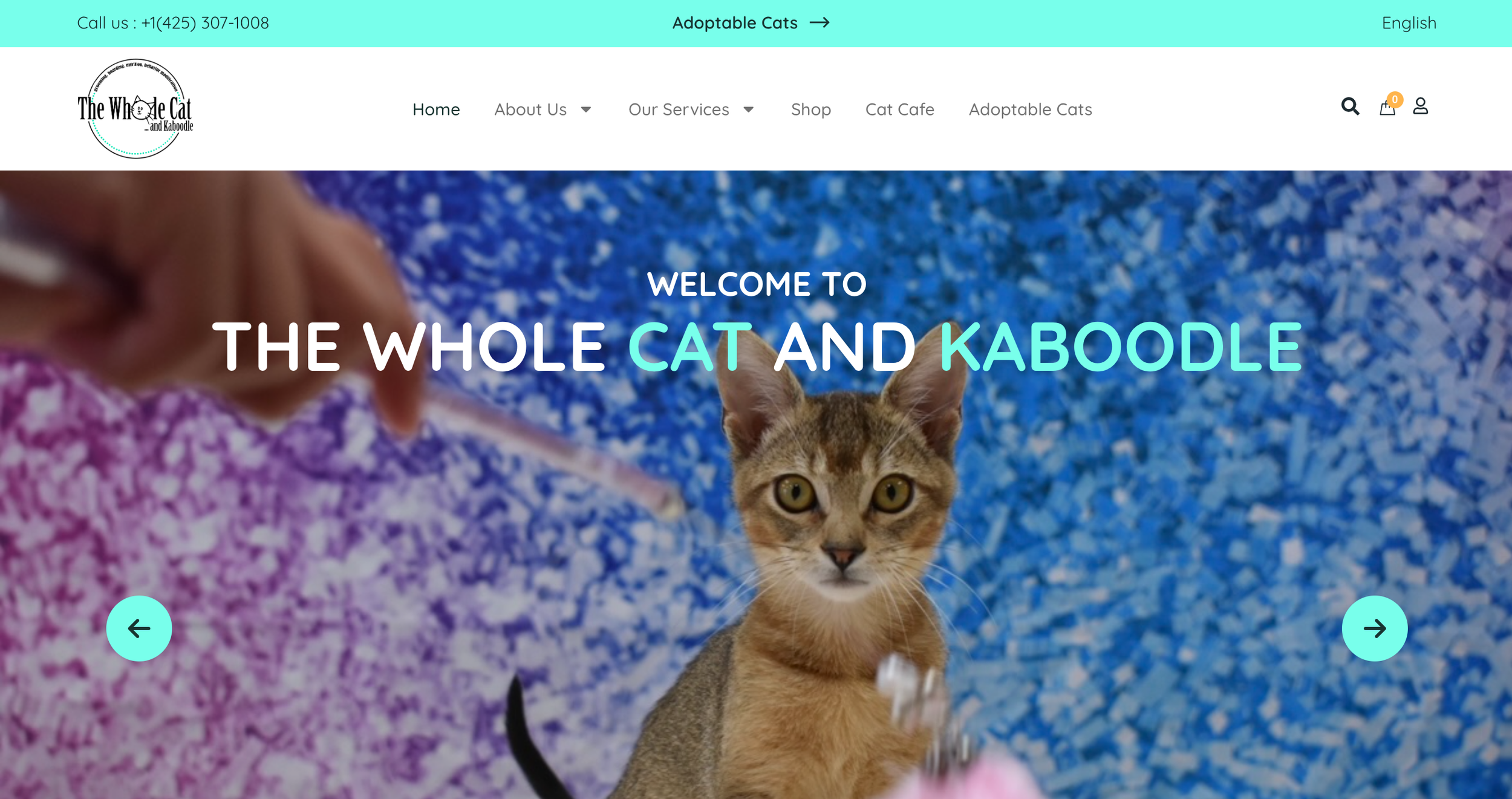This screenshot has height=799, width=1512.
Task: Open the Shop menu item
Action: [810, 109]
